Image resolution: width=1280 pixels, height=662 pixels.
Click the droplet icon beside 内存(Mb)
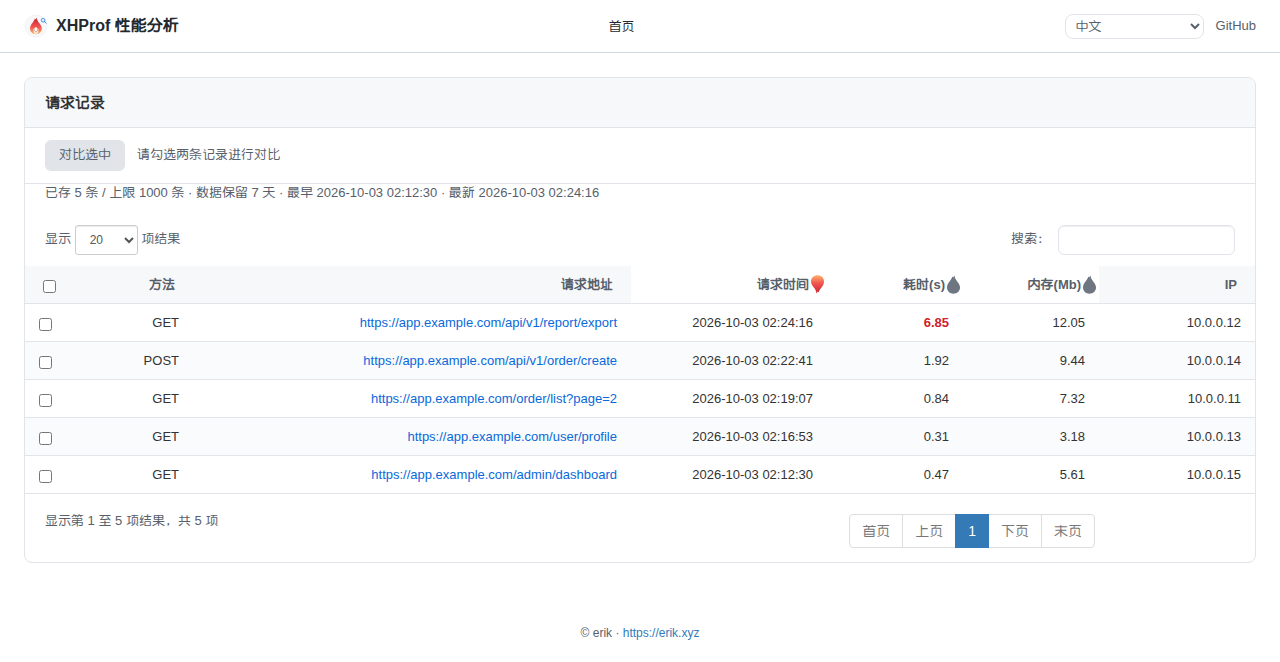tap(1089, 285)
